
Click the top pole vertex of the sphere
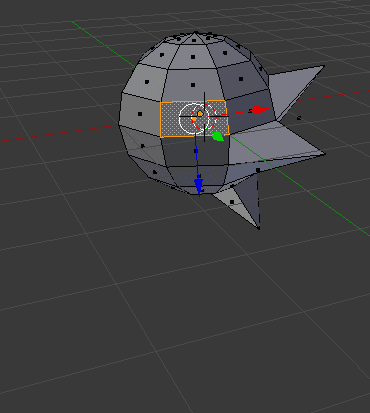pyautogui.click(x=195, y=32)
